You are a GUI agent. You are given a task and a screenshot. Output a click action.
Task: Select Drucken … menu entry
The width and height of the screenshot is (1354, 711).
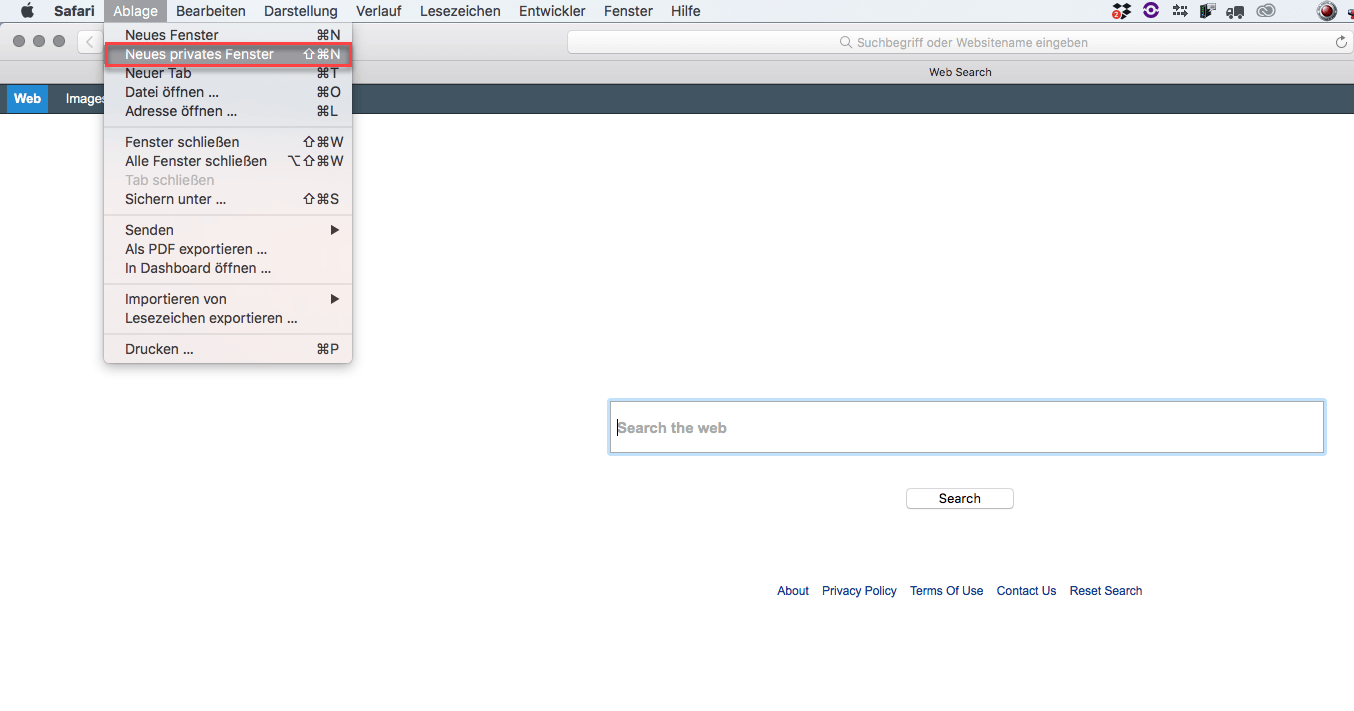228,349
